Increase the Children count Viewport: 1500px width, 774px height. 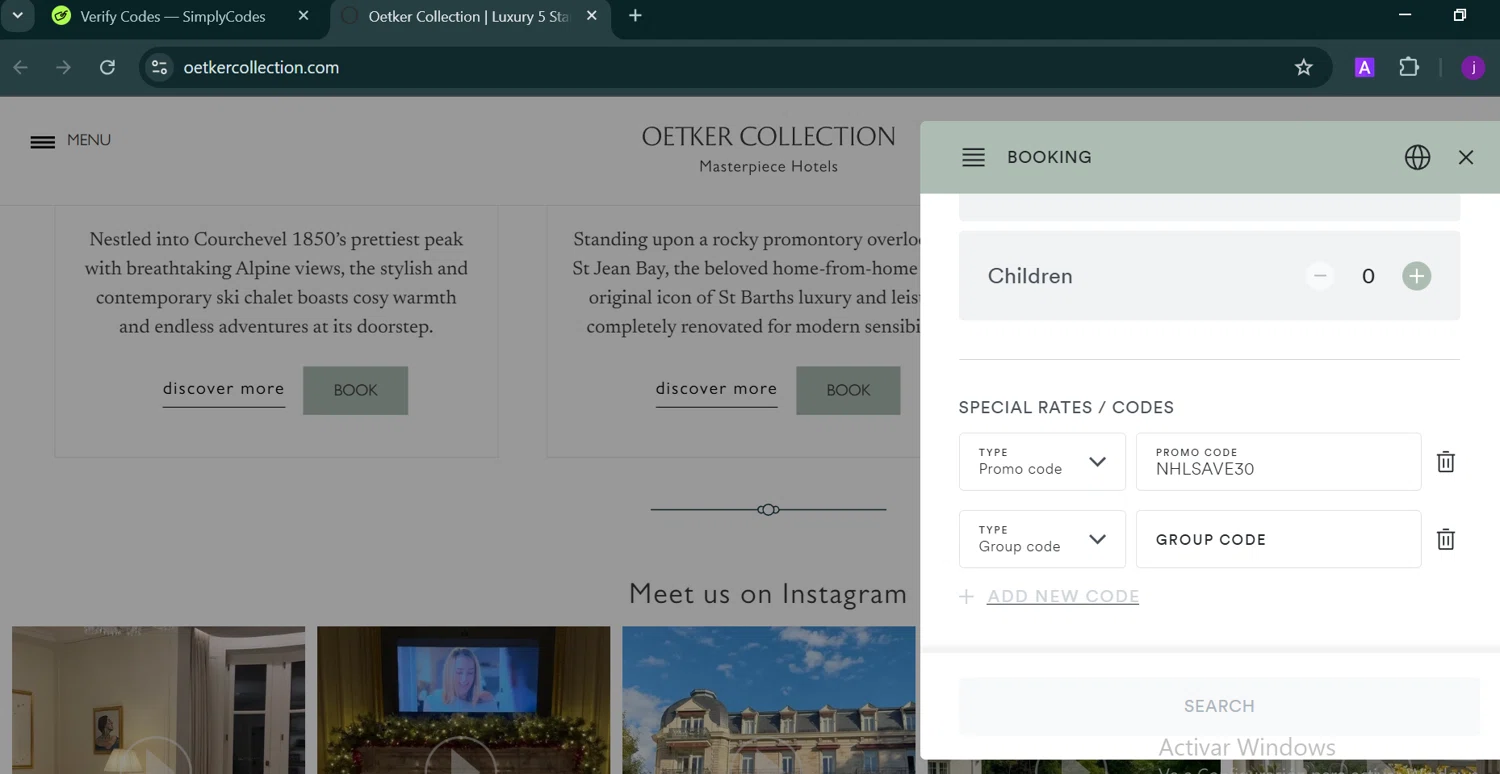(x=1416, y=276)
